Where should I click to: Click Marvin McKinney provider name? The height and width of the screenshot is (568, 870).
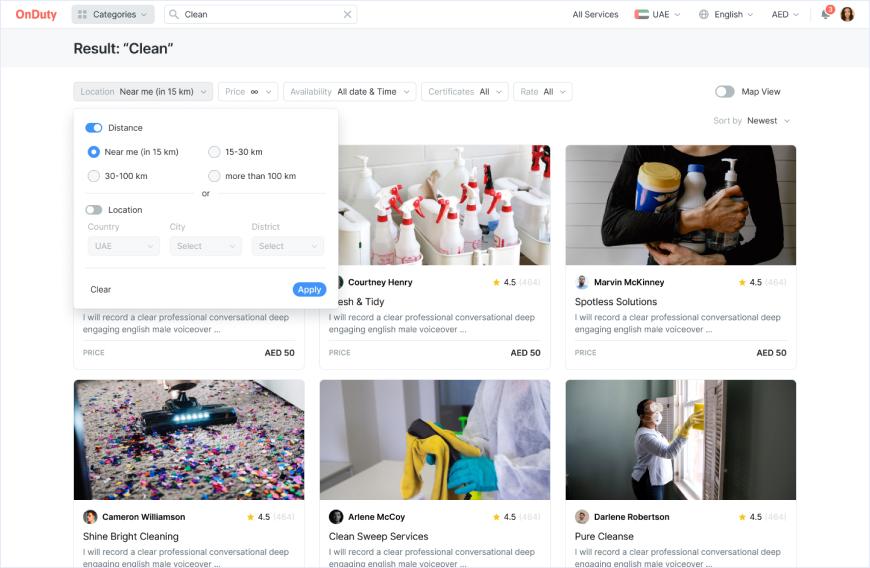pos(629,282)
